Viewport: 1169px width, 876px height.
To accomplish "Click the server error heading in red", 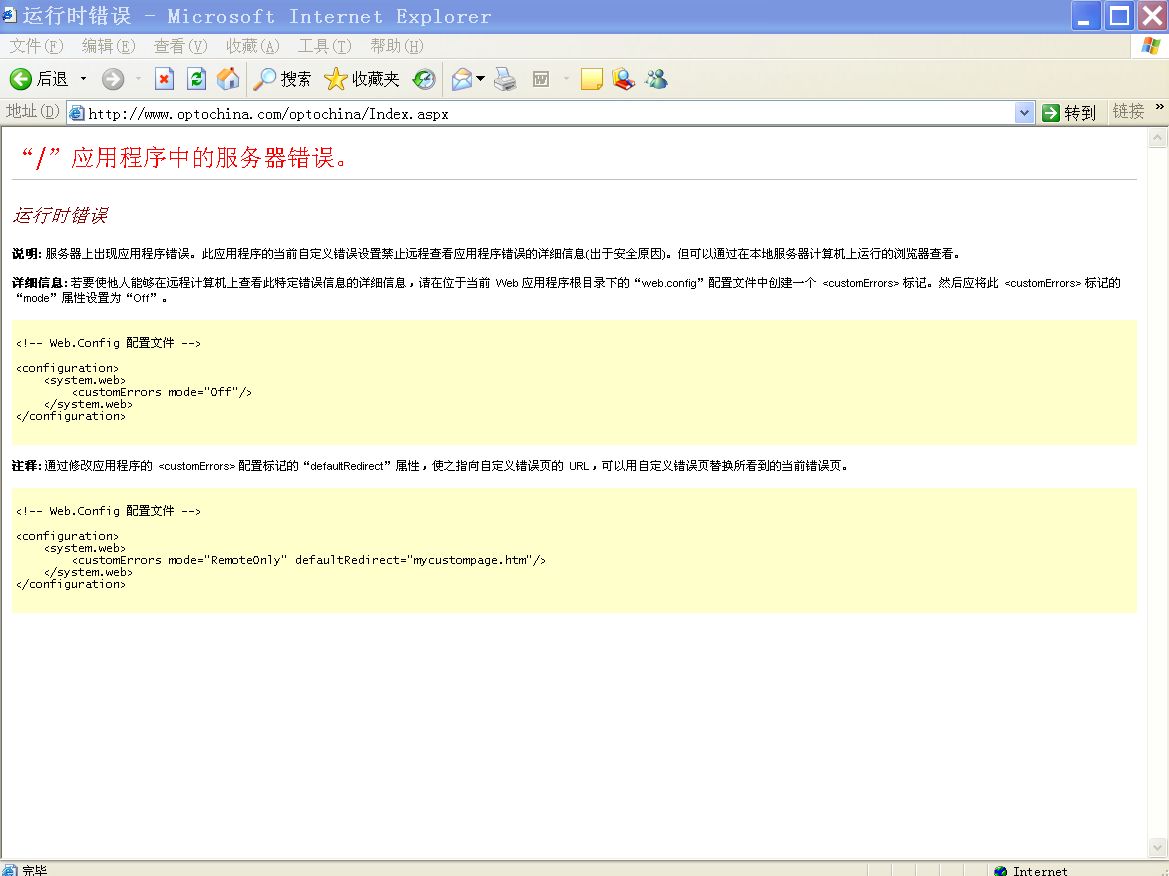I will point(183,158).
